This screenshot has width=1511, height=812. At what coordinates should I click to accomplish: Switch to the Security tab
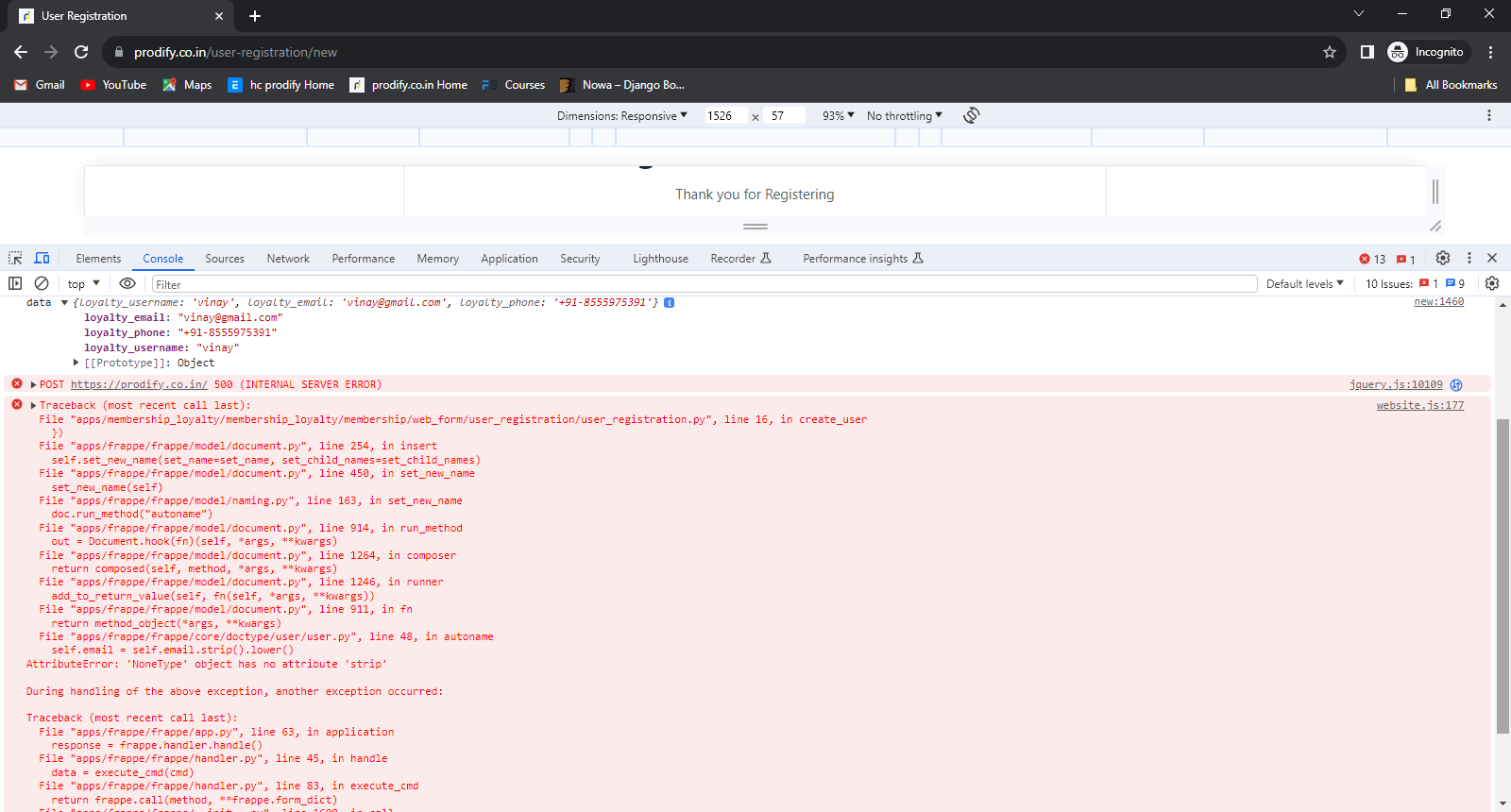[x=580, y=259]
